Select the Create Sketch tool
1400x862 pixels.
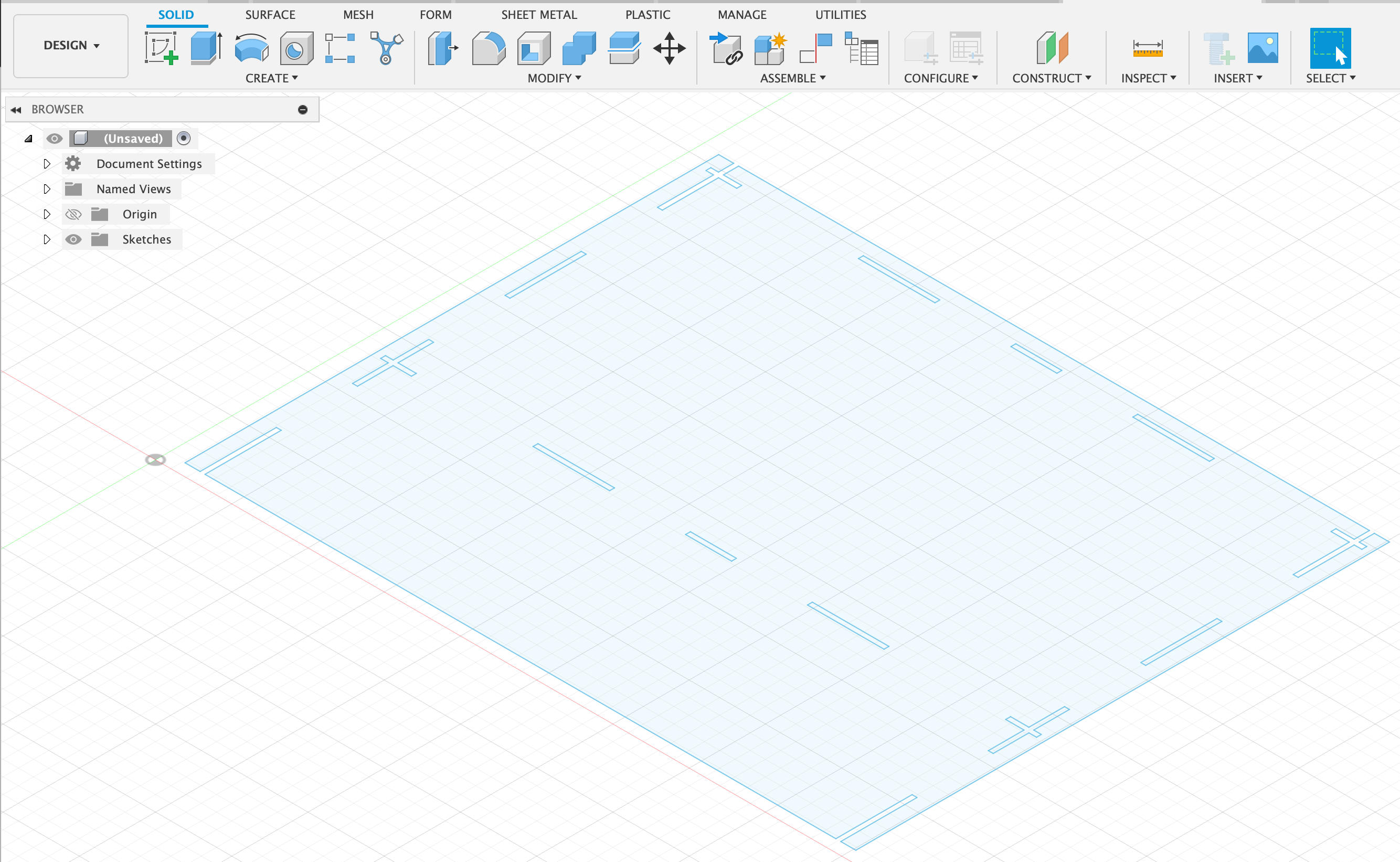[161, 48]
